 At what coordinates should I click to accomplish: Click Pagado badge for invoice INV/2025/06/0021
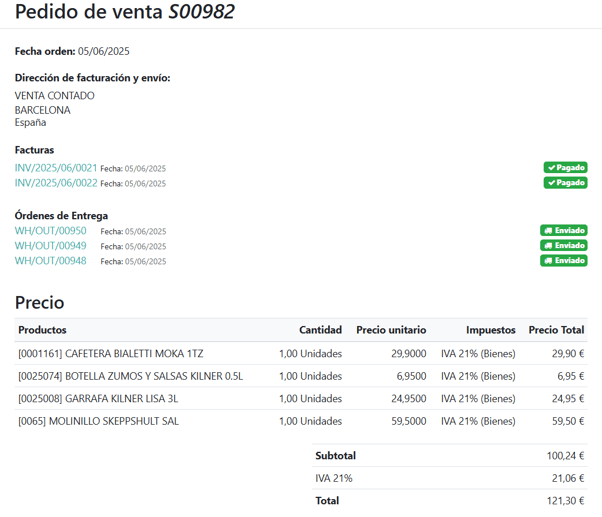pyautogui.click(x=565, y=168)
